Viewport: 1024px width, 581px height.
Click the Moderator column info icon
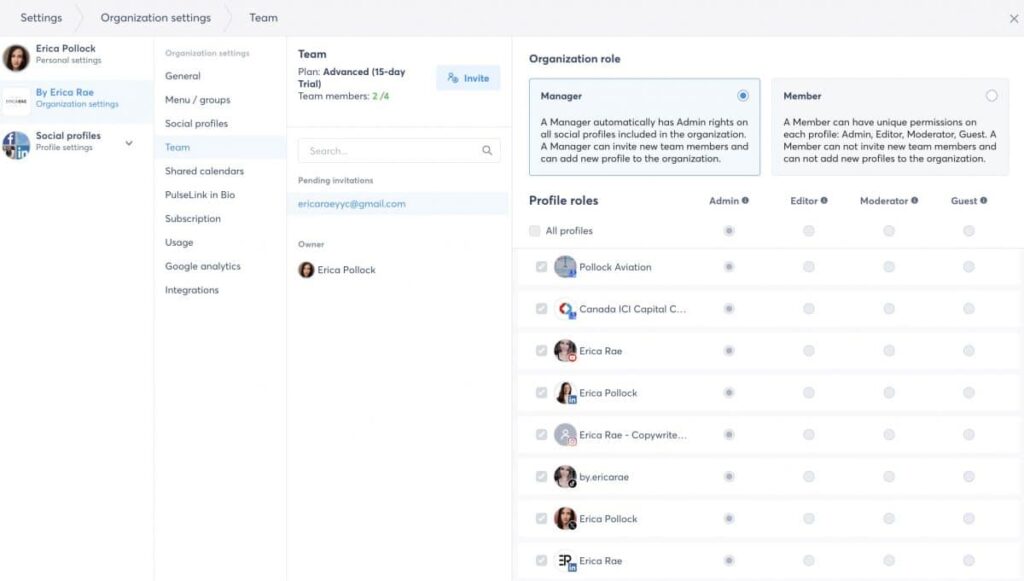click(x=915, y=200)
